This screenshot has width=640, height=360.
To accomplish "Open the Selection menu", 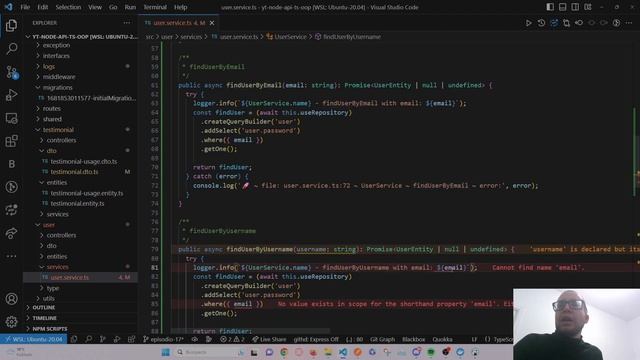I will (68, 7).
